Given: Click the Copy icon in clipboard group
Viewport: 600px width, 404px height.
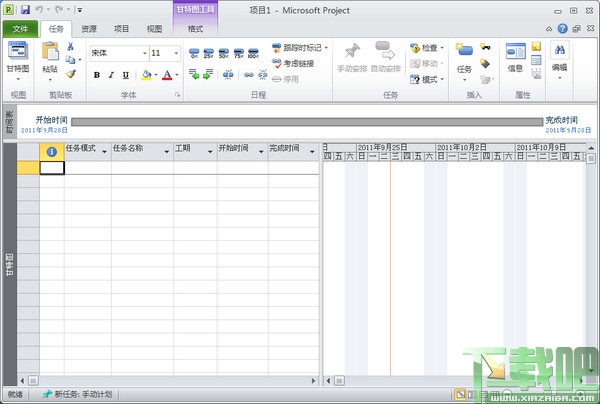Looking at the screenshot, I should pyautogui.click(x=70, y=60).
